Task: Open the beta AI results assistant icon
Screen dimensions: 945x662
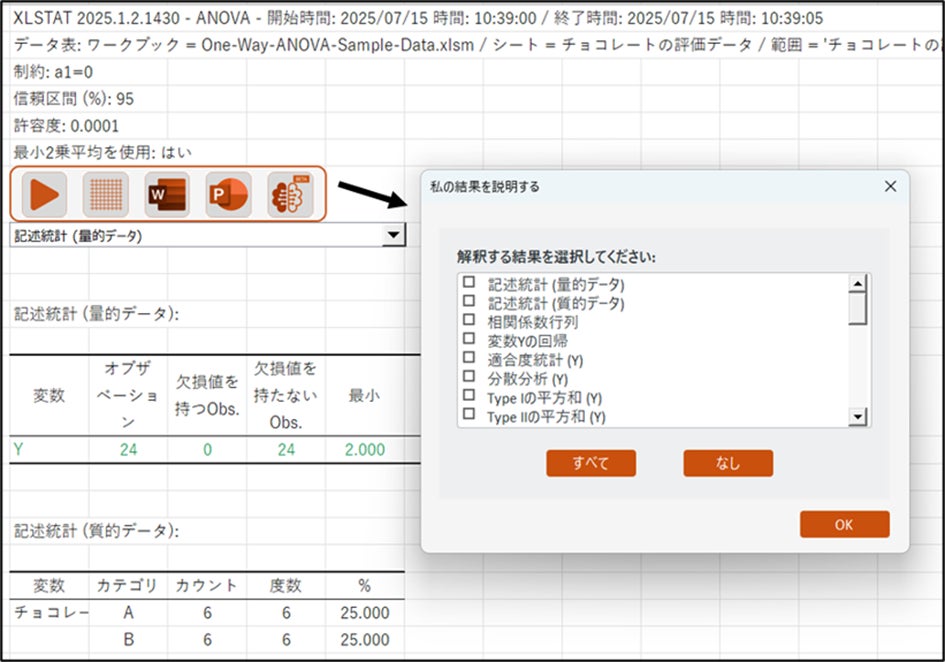Action: [x=290, y=195]
